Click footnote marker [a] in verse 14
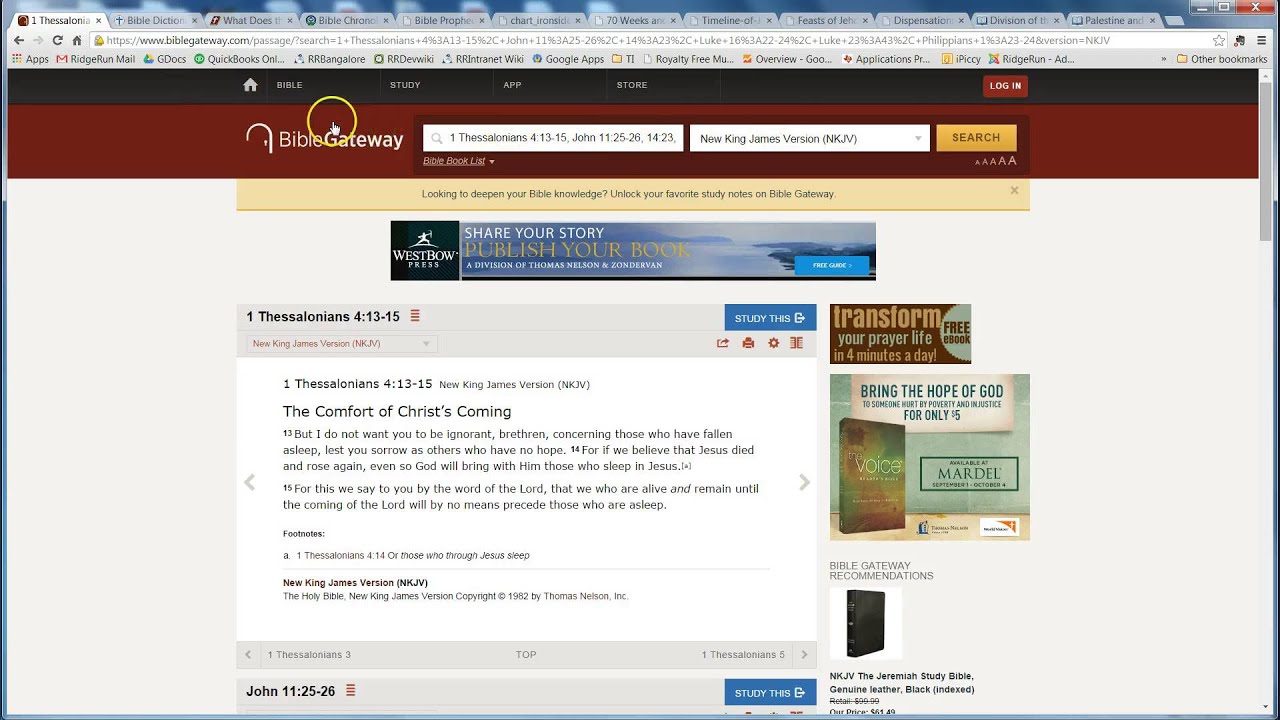 tap(686, 466)
